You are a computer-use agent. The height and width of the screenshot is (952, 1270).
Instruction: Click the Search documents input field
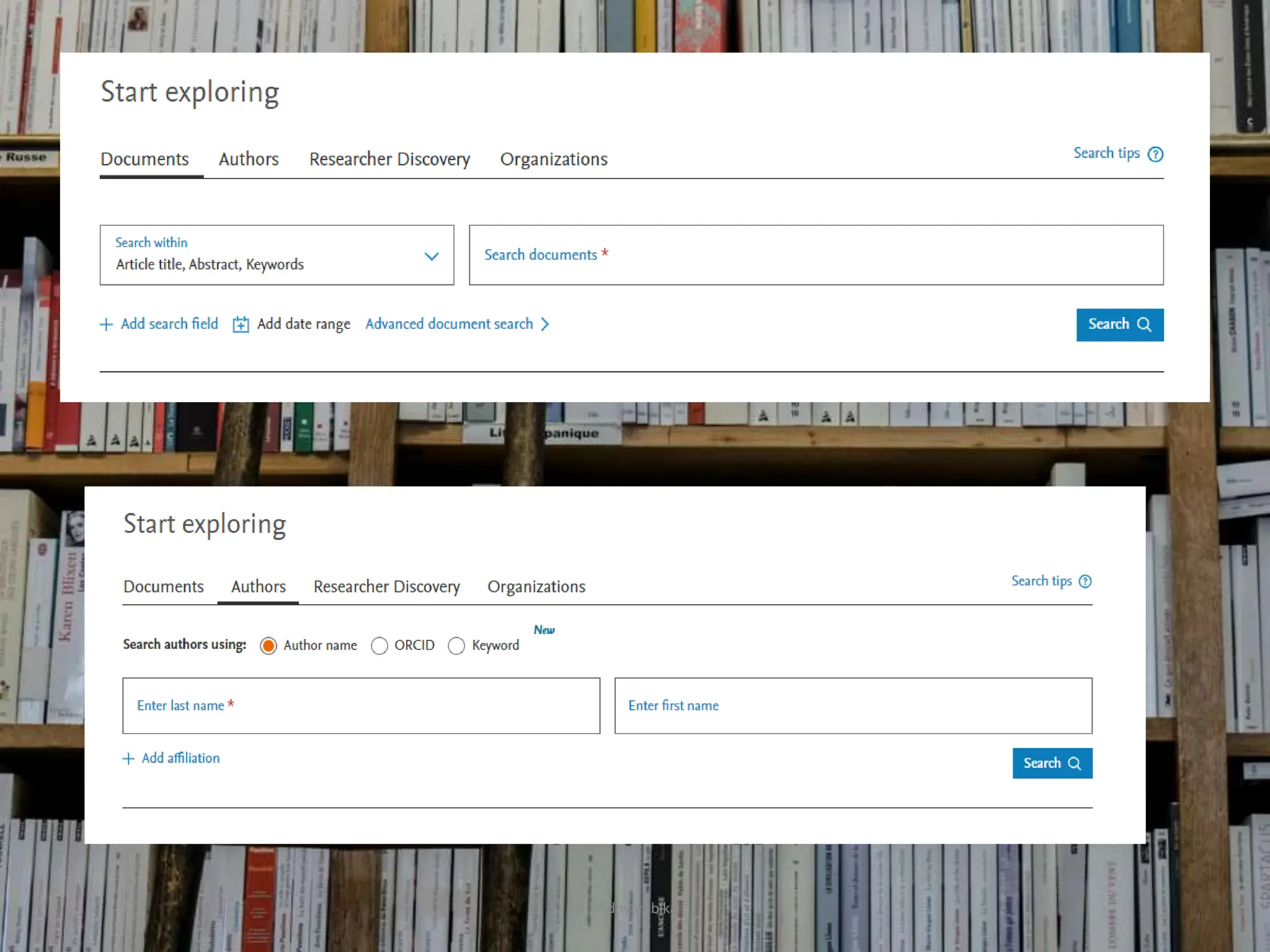pyautogui.click(x=816, y=255)
